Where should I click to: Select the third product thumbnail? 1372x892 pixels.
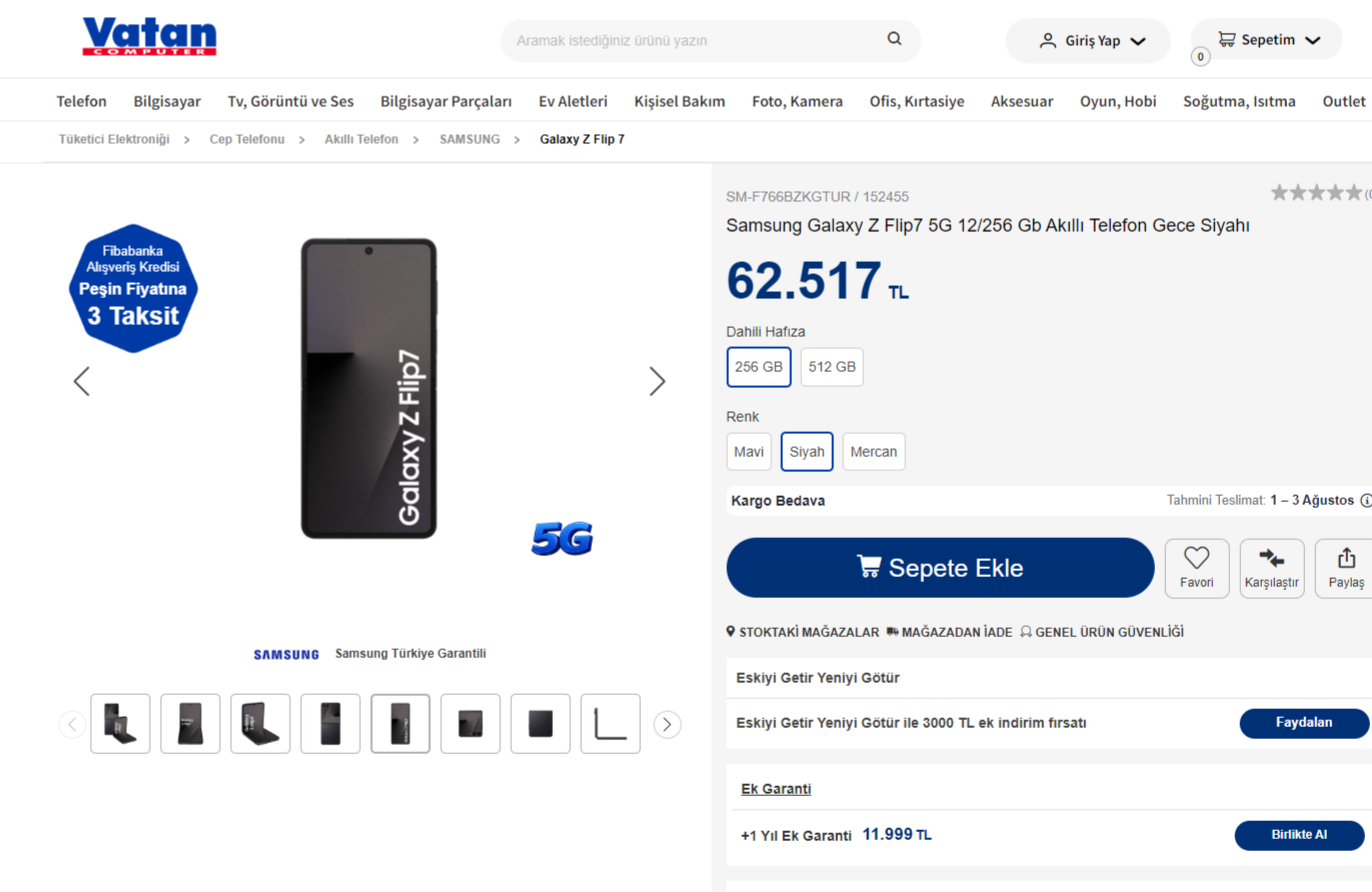(x=260, y=724)
